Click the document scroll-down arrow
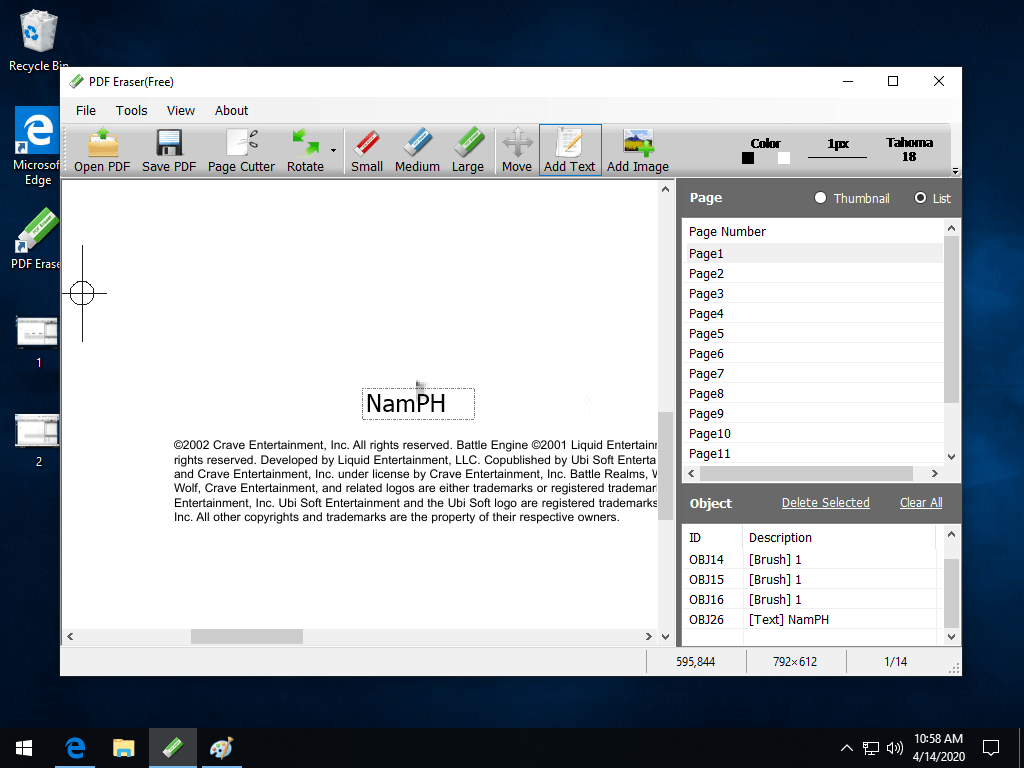This screenshot has height=768, width=1024. click(665, 636)
